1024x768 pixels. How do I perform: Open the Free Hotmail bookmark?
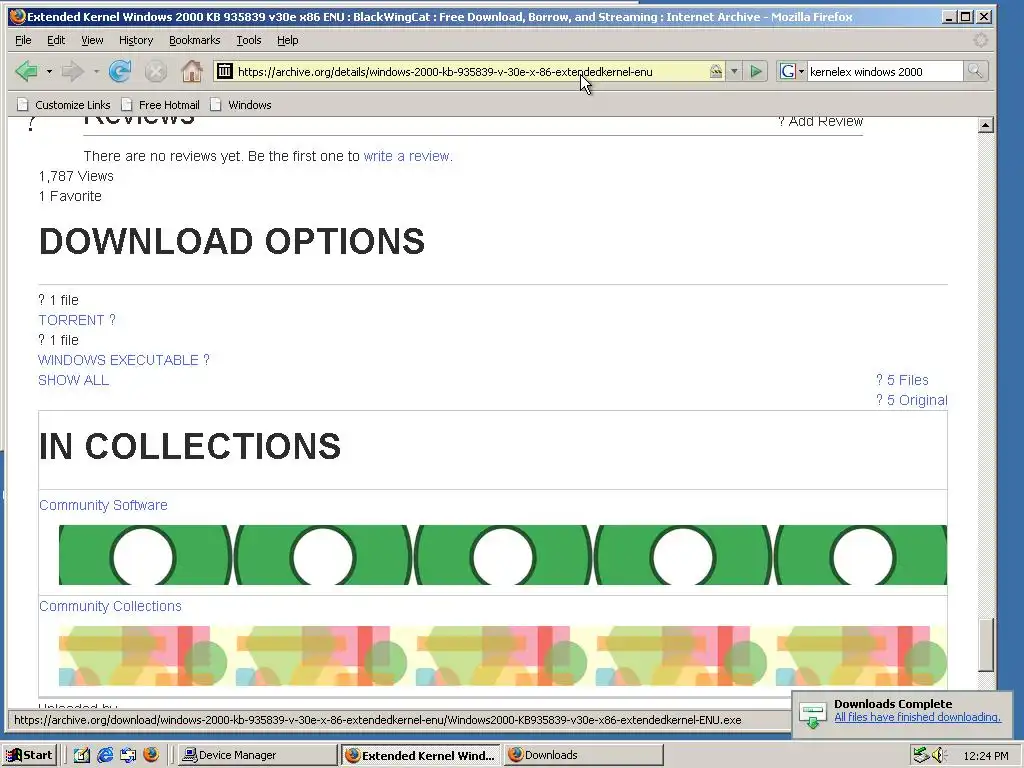pos(161,104)
